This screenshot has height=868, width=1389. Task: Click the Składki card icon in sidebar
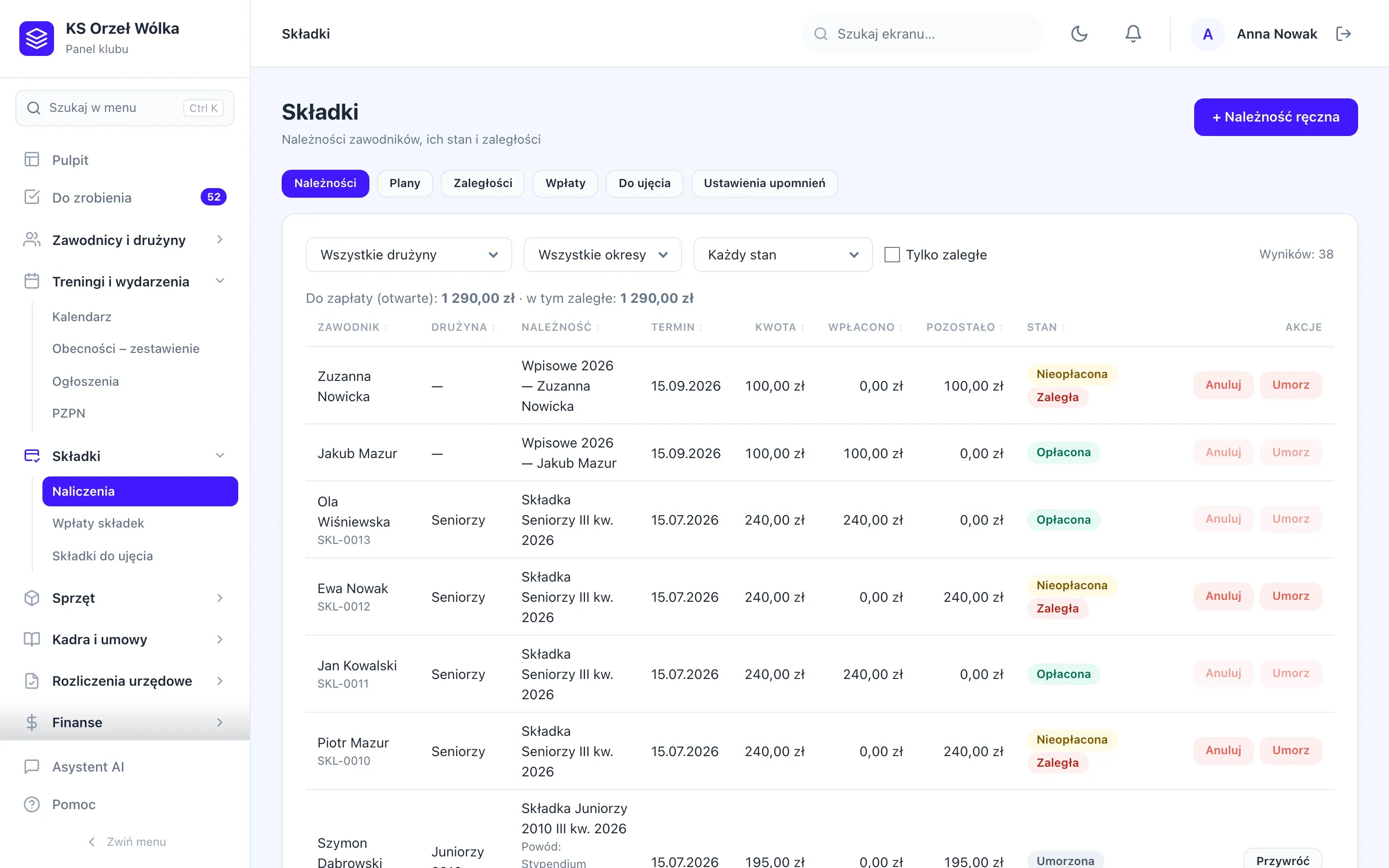[31, 456]
